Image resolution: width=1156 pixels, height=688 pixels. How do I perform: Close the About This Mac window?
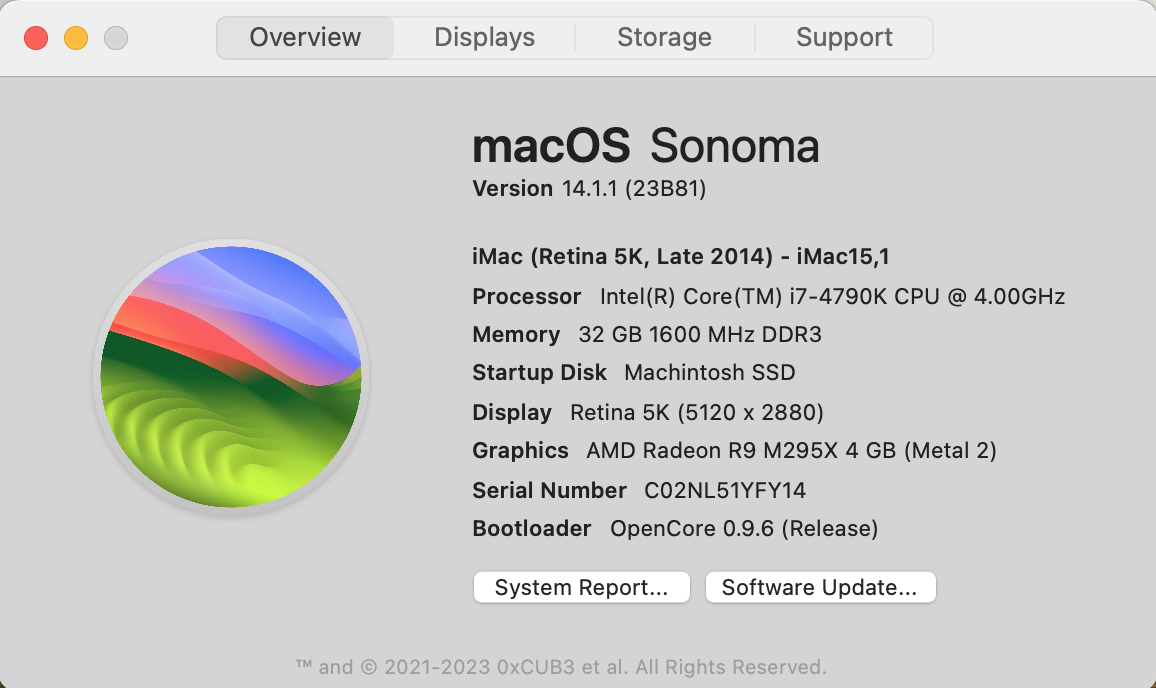(36, 38)
